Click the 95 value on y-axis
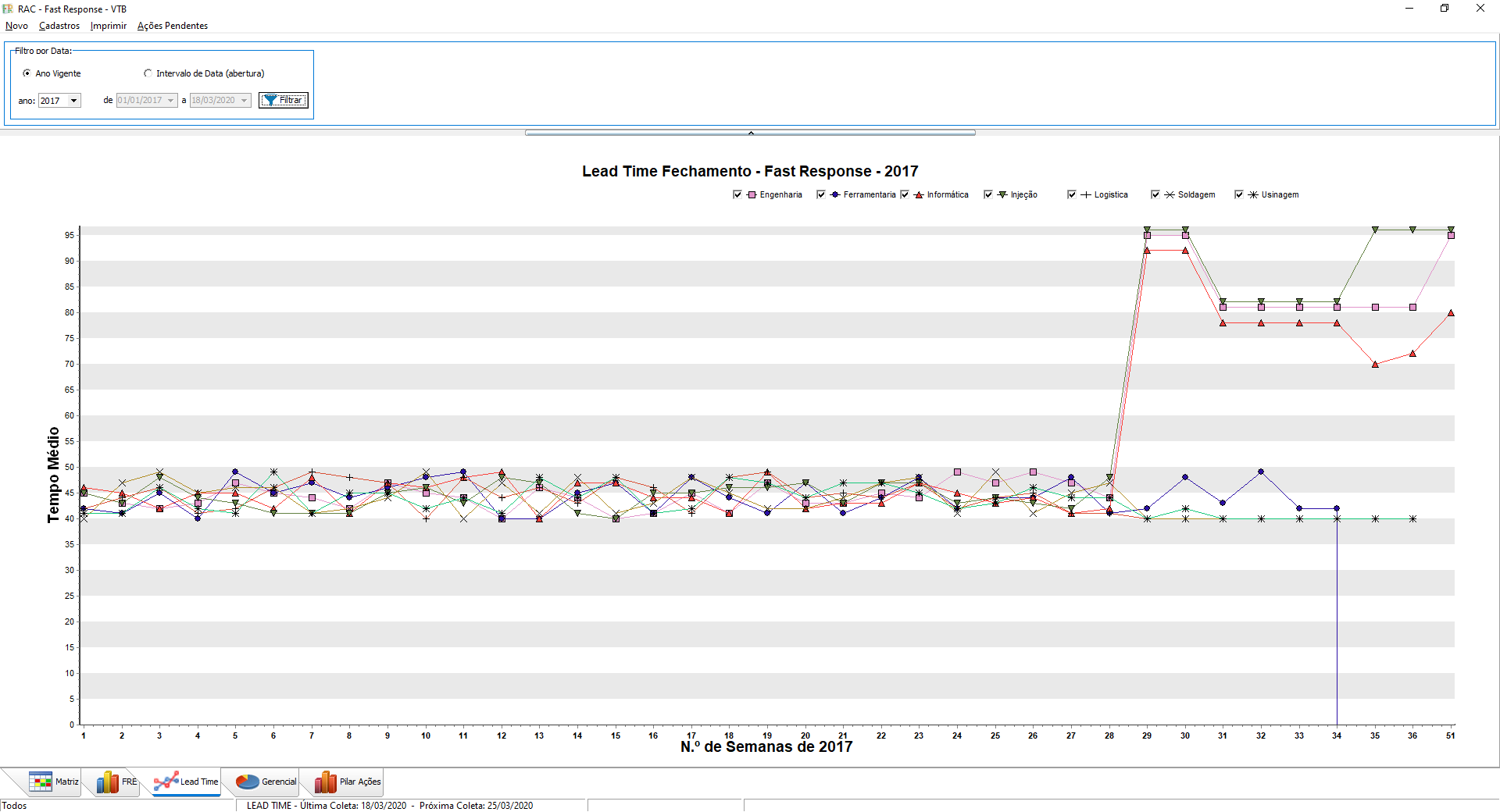The height and width of the screenshot is (812, 1500). tap(70, 235)
